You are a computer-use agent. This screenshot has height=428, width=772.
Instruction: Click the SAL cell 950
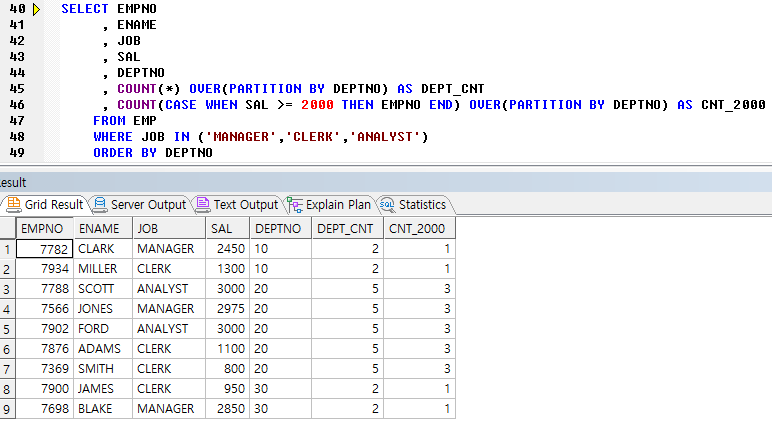tap(228, 389)
